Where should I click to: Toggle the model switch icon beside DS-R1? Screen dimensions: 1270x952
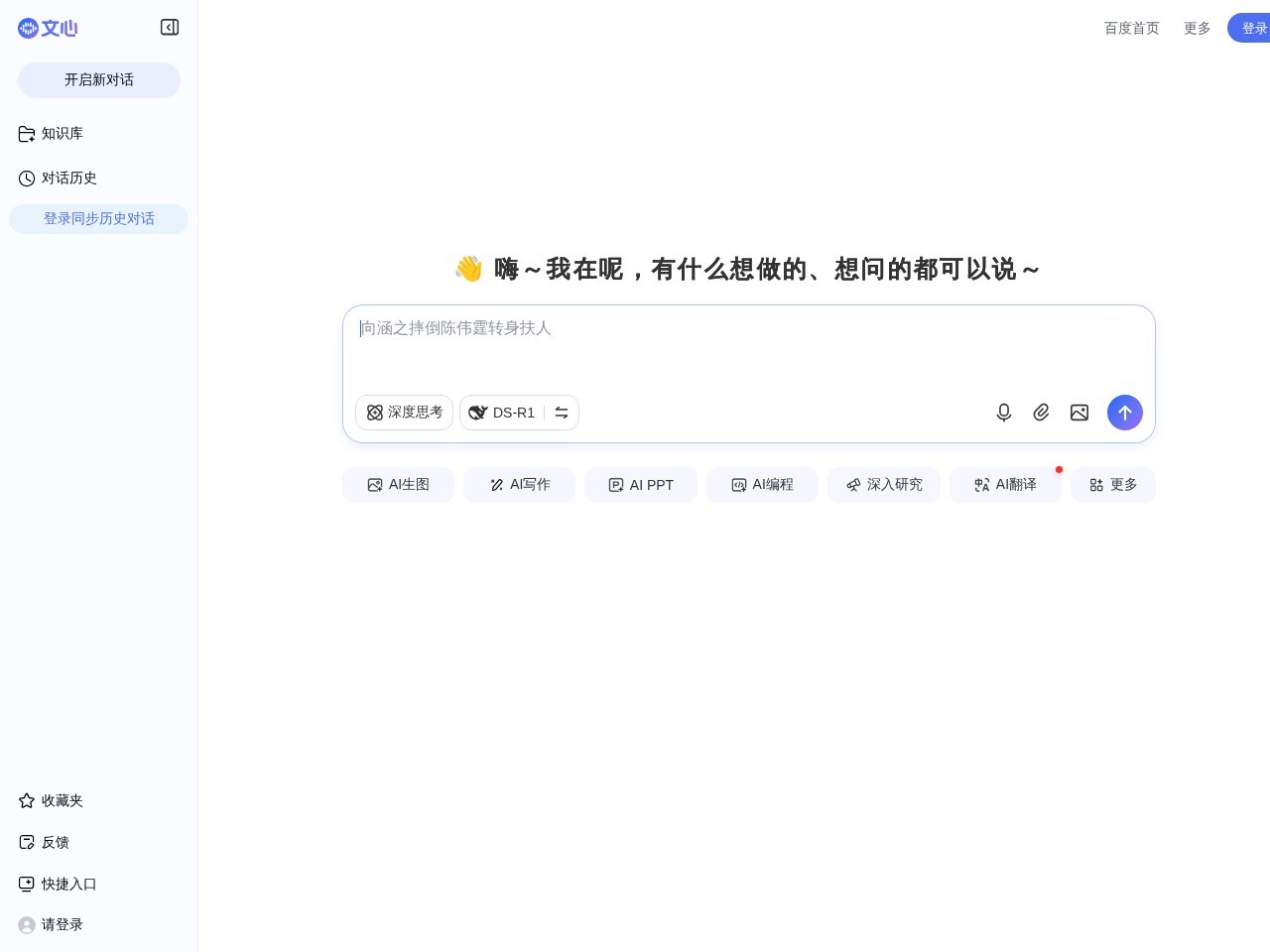pyautogui.click(x=562, y=413)
